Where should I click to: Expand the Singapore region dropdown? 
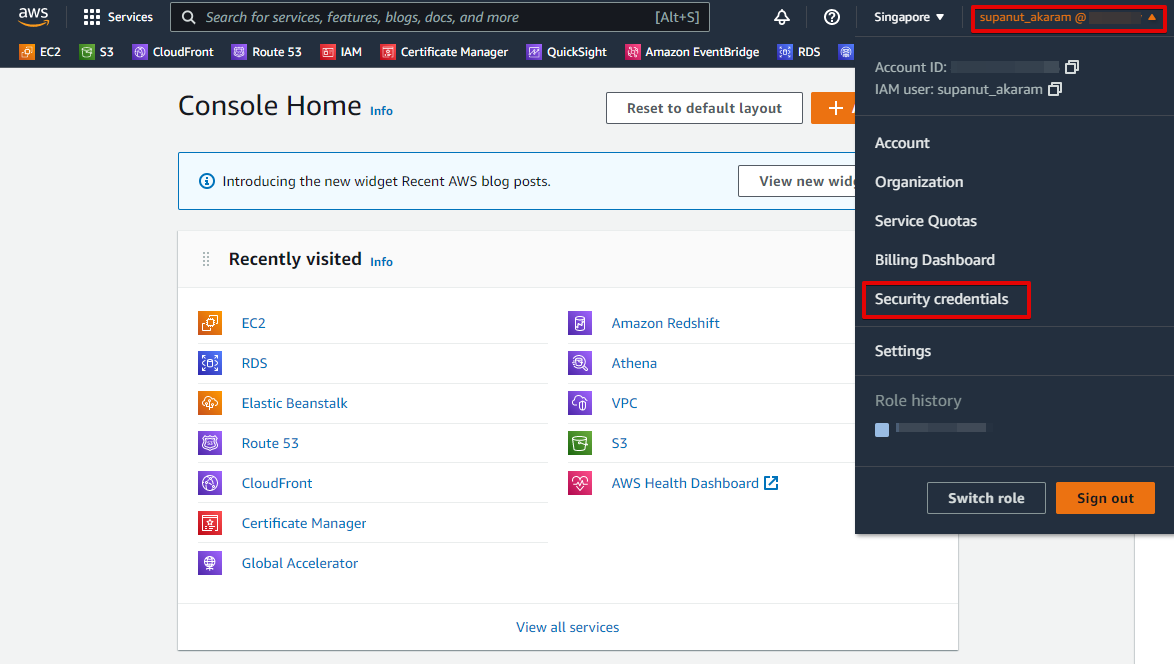point(908,17)
